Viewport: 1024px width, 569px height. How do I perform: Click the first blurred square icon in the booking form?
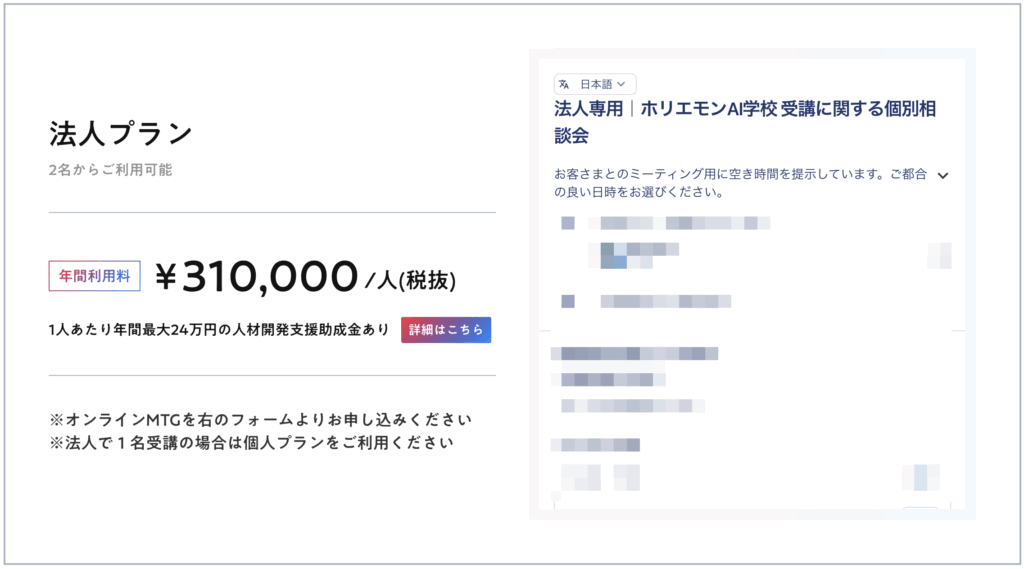point(568,223)
